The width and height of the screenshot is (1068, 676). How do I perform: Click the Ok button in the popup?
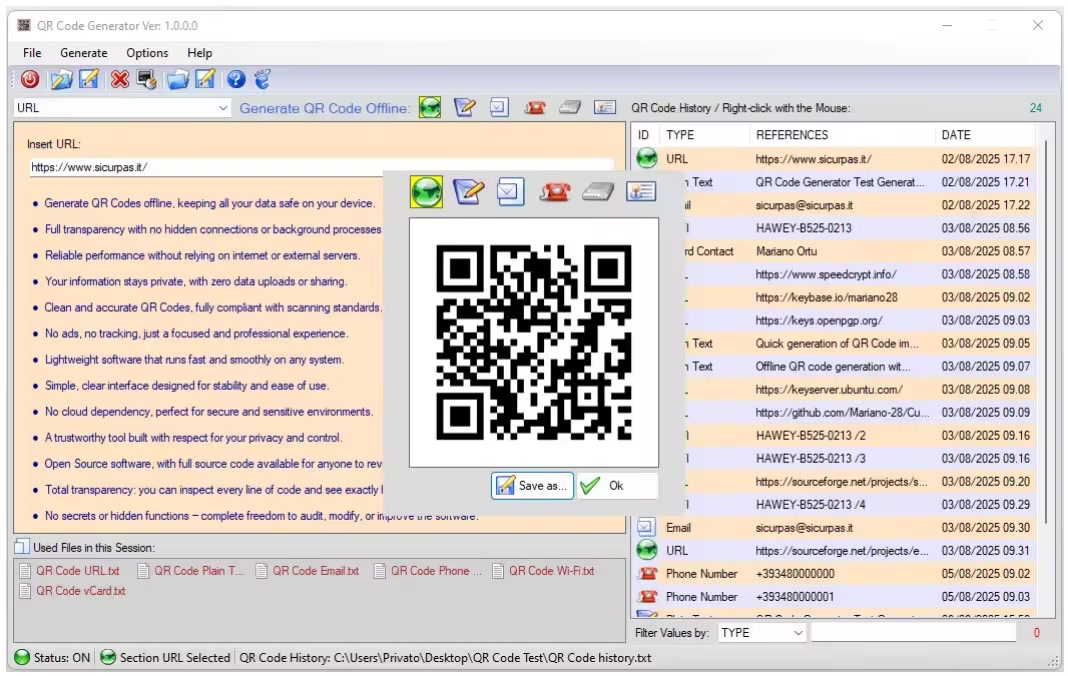click(x=617, y=486)
